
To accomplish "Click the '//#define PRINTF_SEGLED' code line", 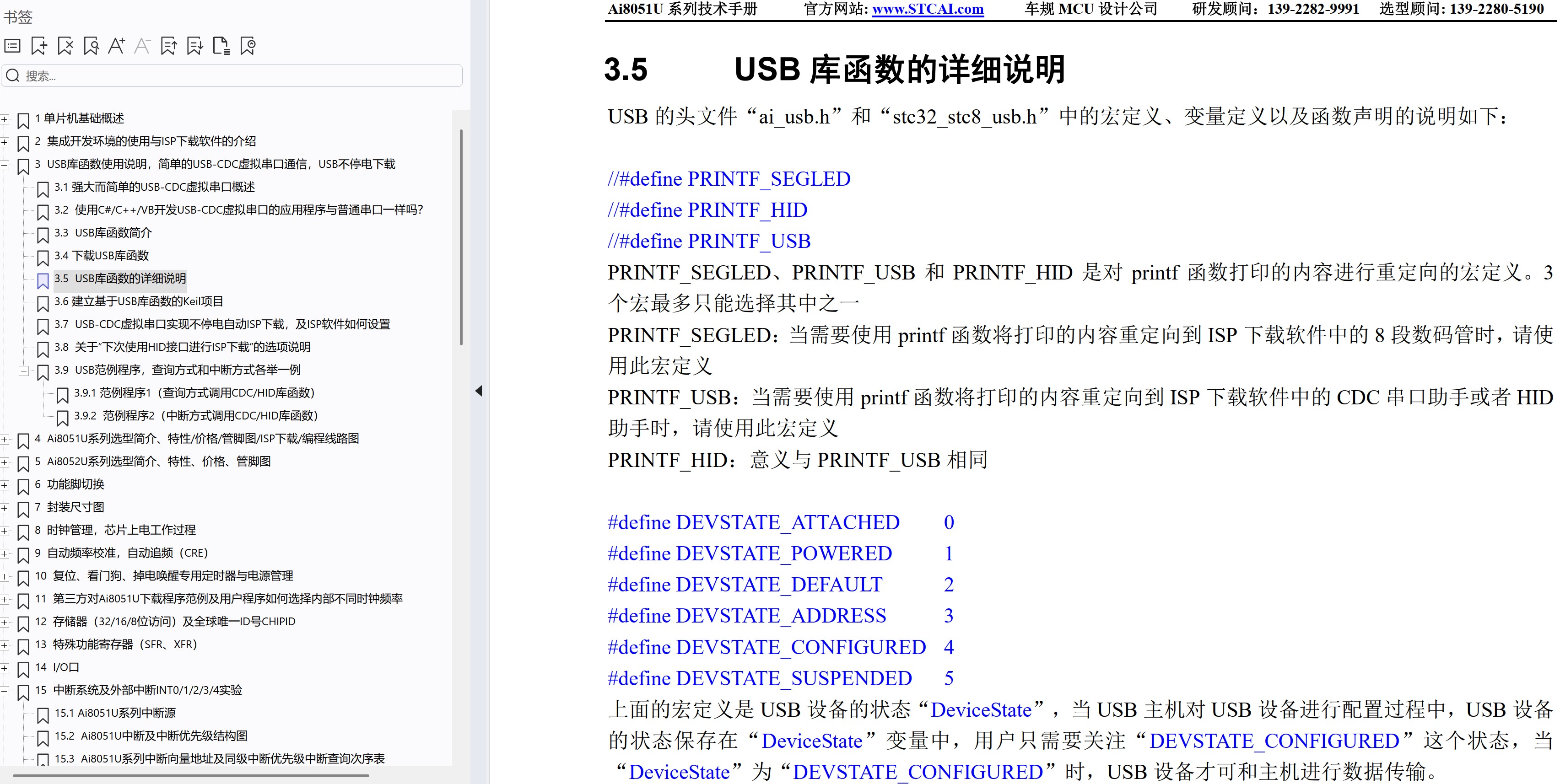I will 729,179.
